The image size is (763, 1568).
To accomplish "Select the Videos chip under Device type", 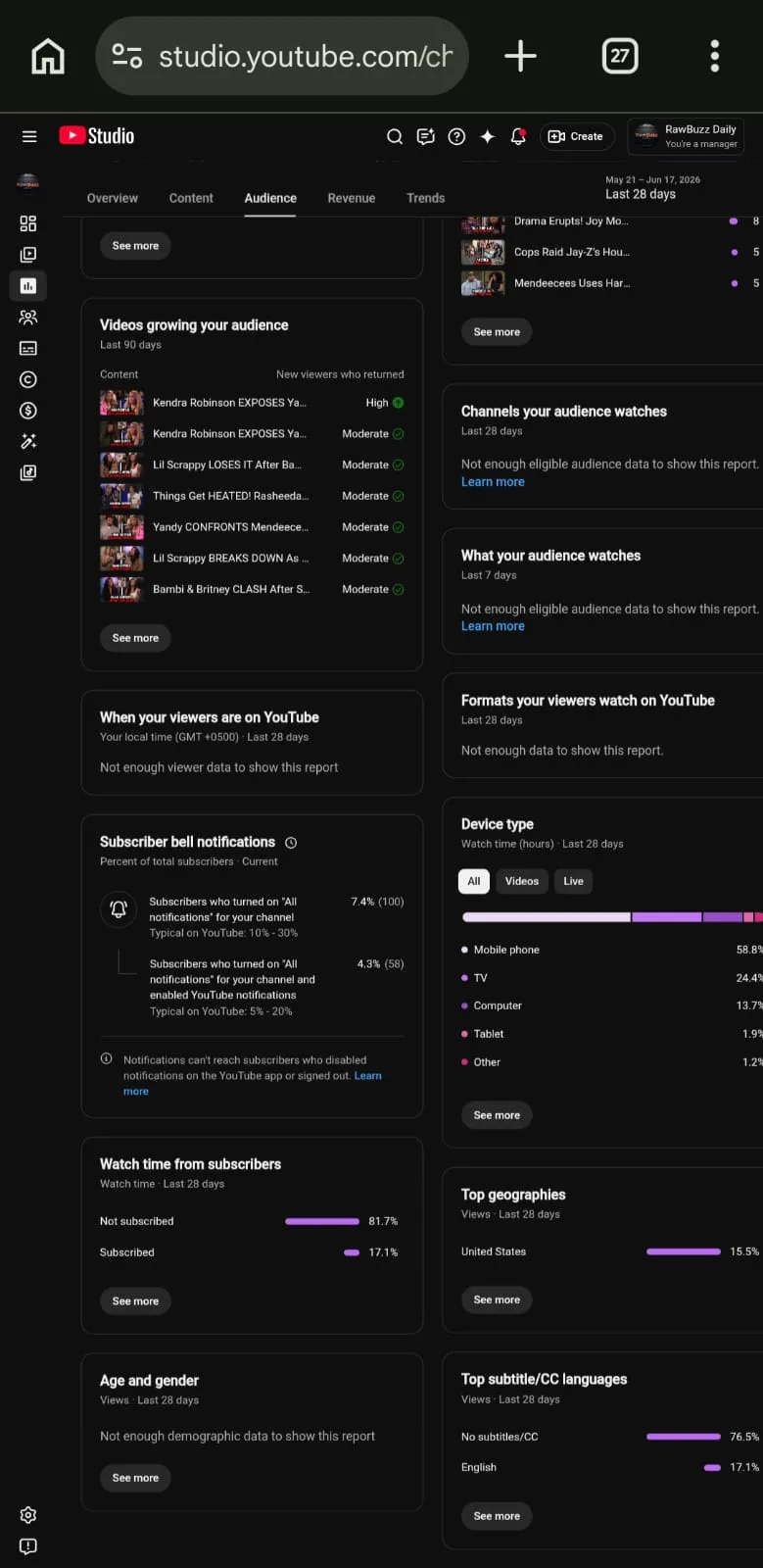I will [x=522, y=881].
